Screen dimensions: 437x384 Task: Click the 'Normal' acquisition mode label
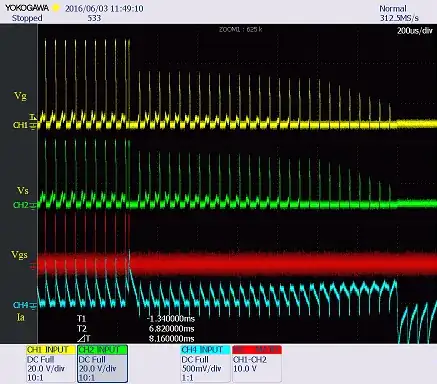[x=393, y=8]
